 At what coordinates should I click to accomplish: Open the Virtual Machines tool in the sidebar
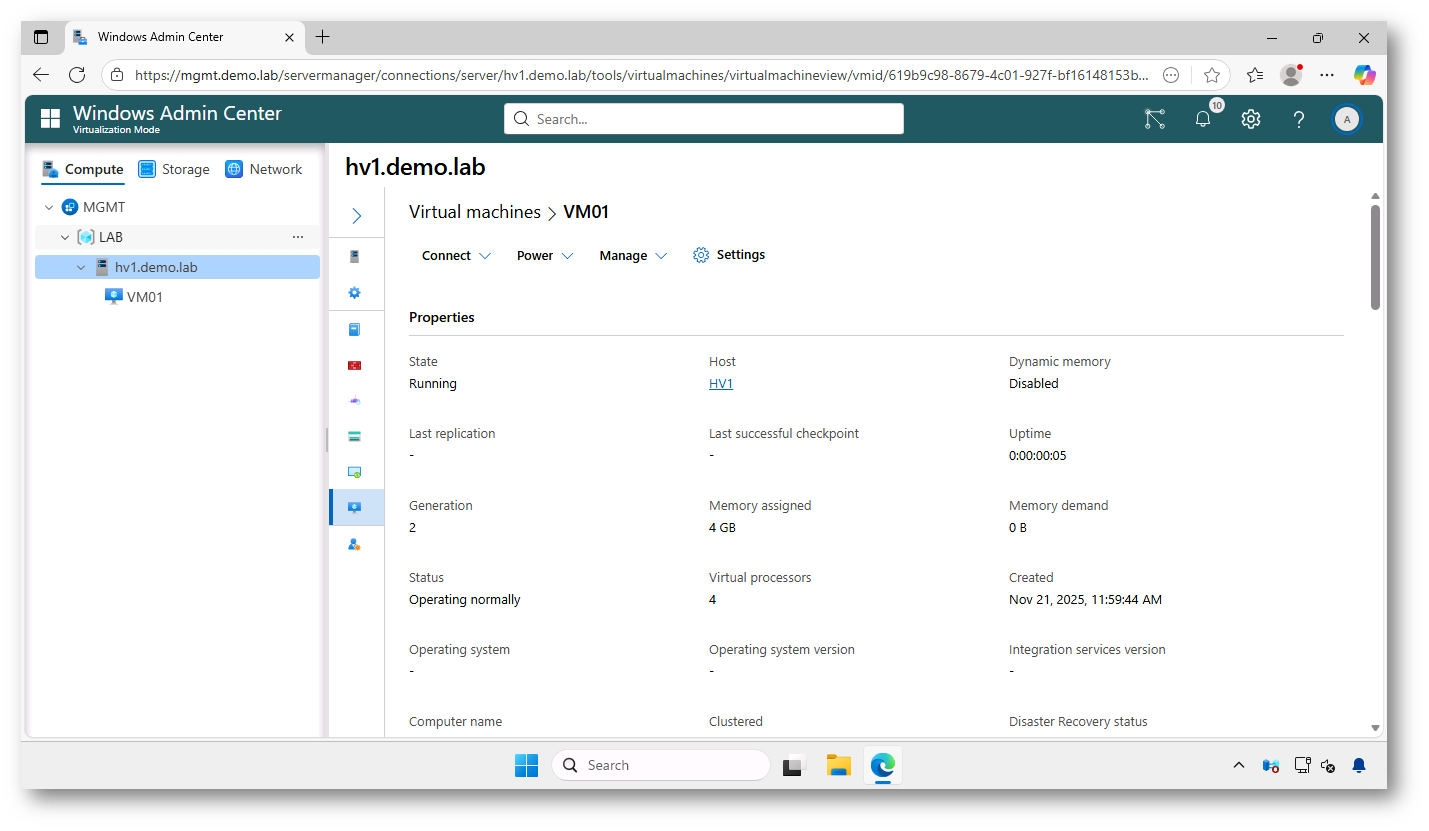click(355, 507)
